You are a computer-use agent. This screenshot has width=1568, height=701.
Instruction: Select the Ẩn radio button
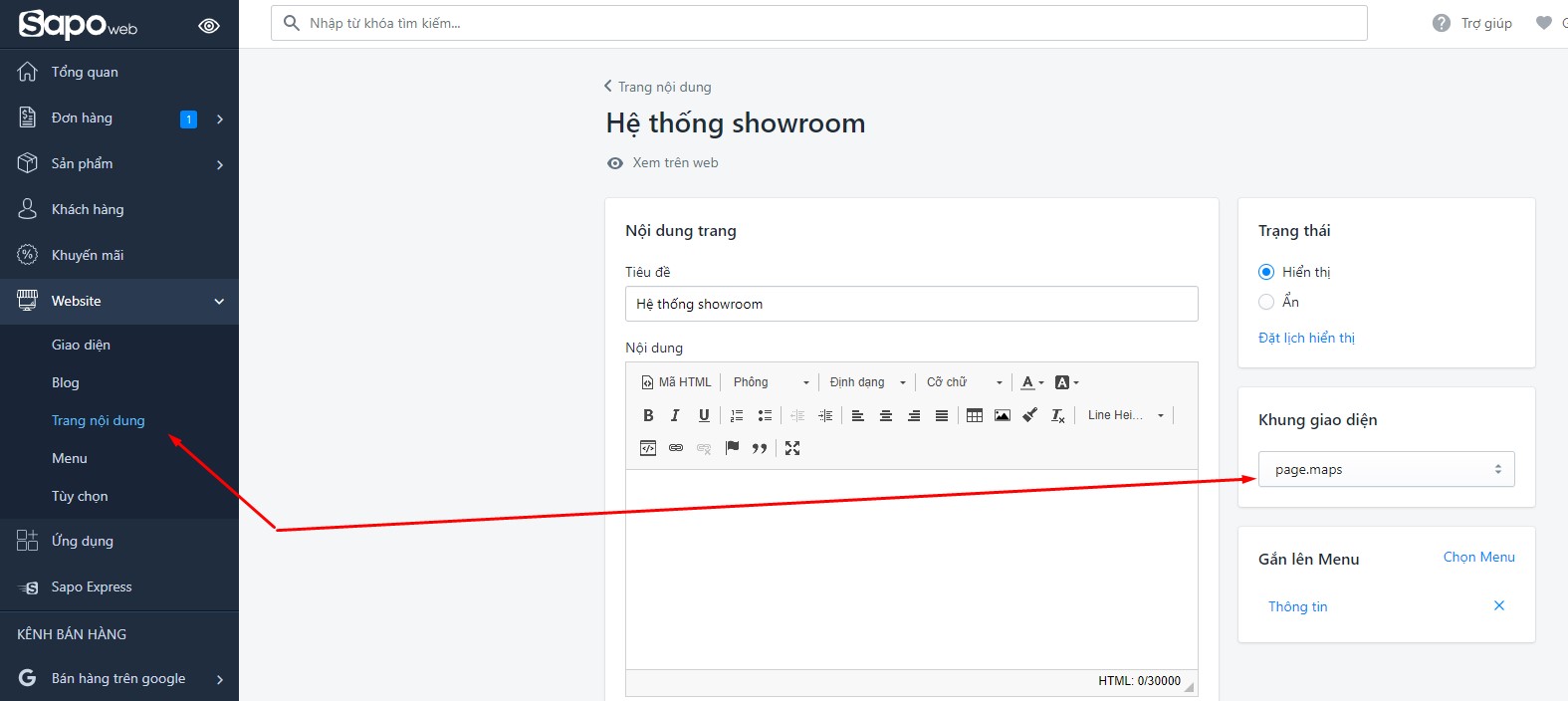[1266, 302]
